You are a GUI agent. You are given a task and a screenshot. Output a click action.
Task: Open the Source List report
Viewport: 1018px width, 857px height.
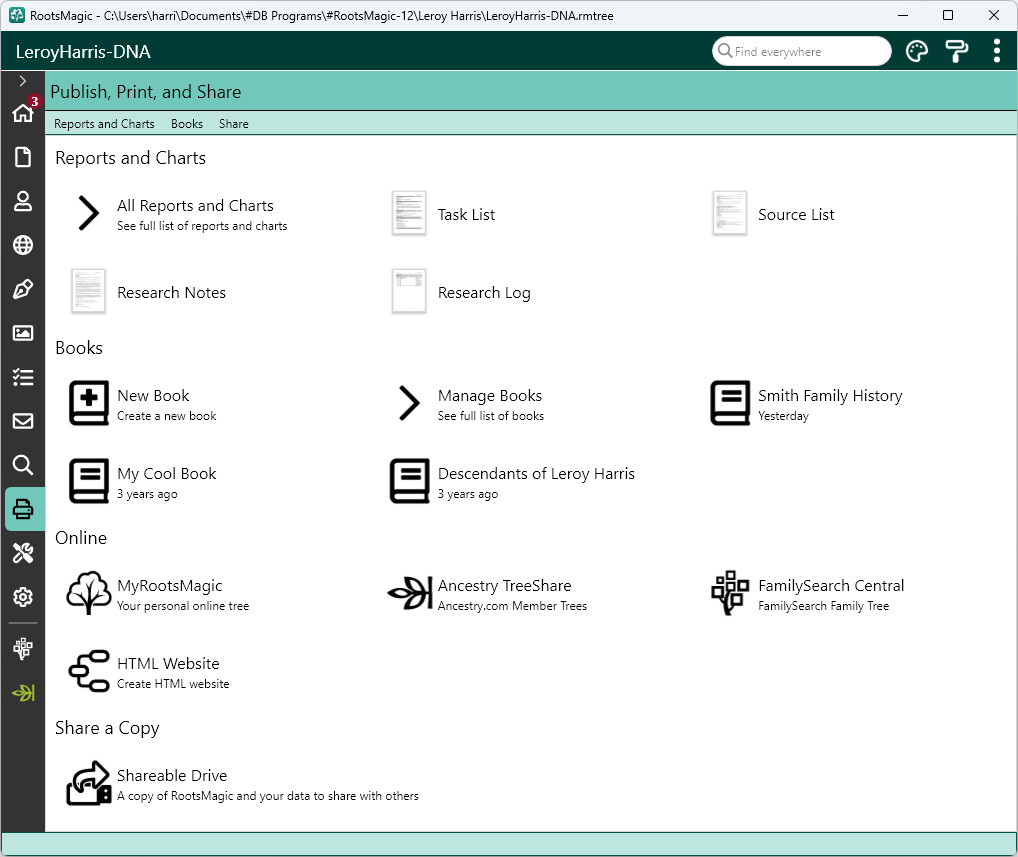pyautogui.click(x=796, y=214)
